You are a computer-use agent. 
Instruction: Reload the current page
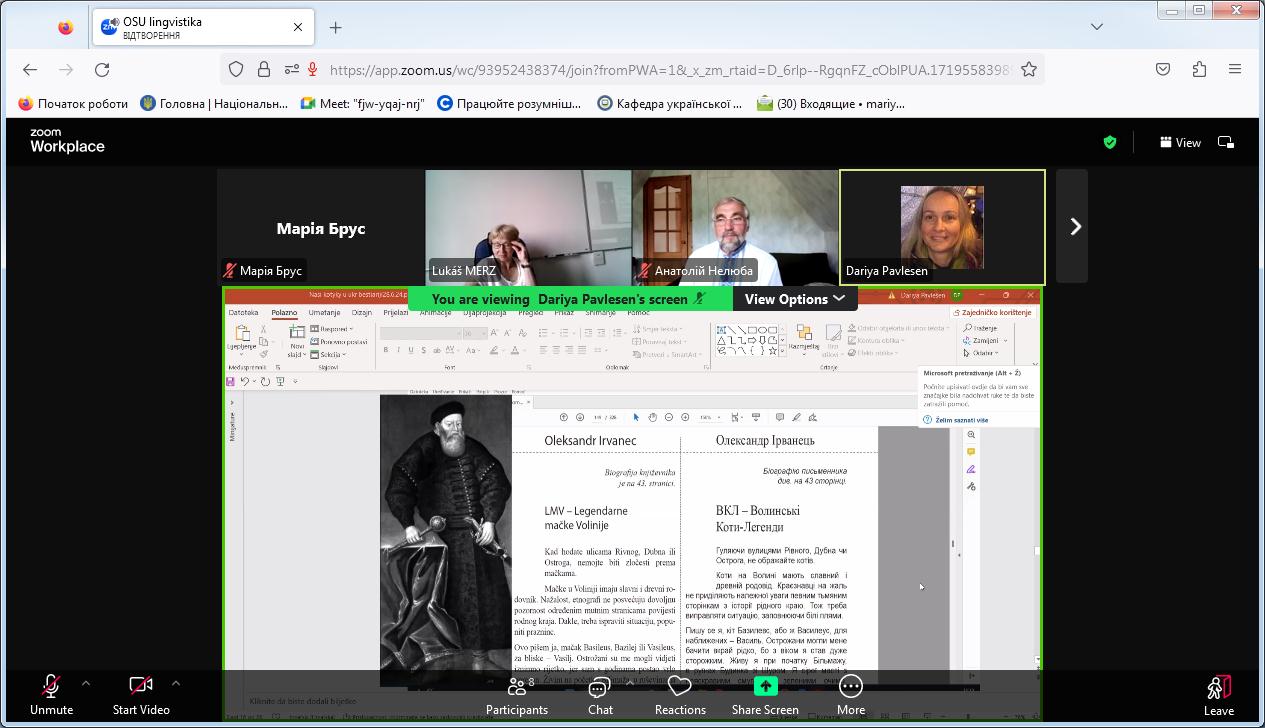[x=102, y=69]
